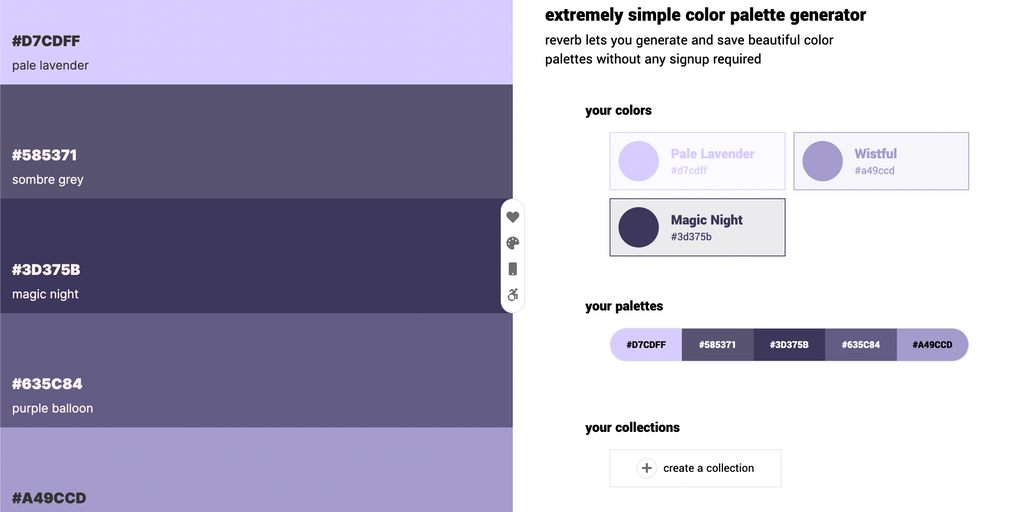This screenshot has height=512, width=1024.
Task: Click the Wistful circle color swatch
Action: tap(823, 161)
